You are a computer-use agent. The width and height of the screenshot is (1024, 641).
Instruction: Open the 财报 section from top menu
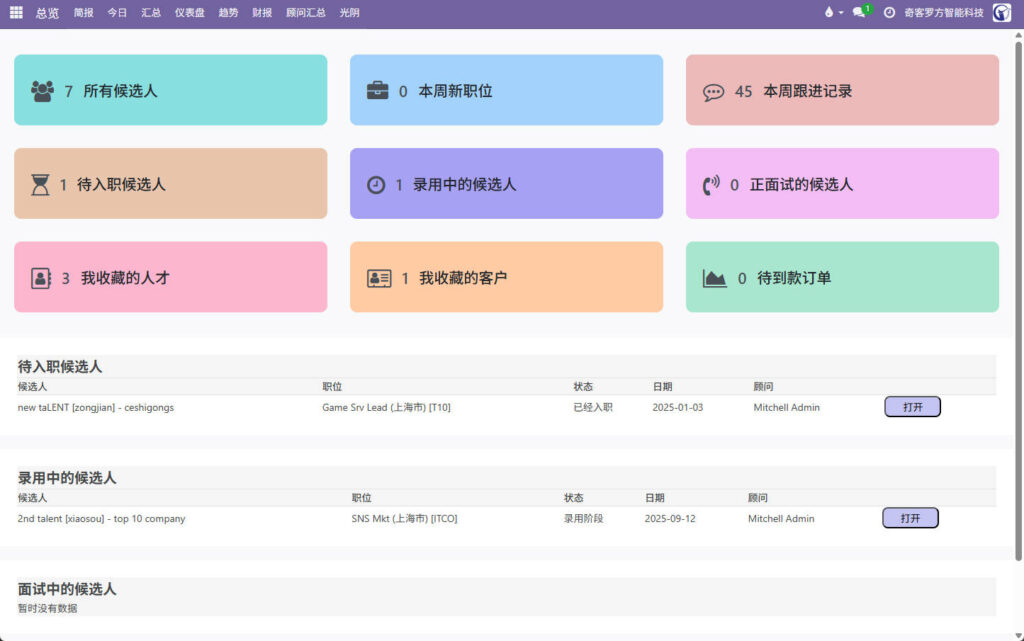262,12
